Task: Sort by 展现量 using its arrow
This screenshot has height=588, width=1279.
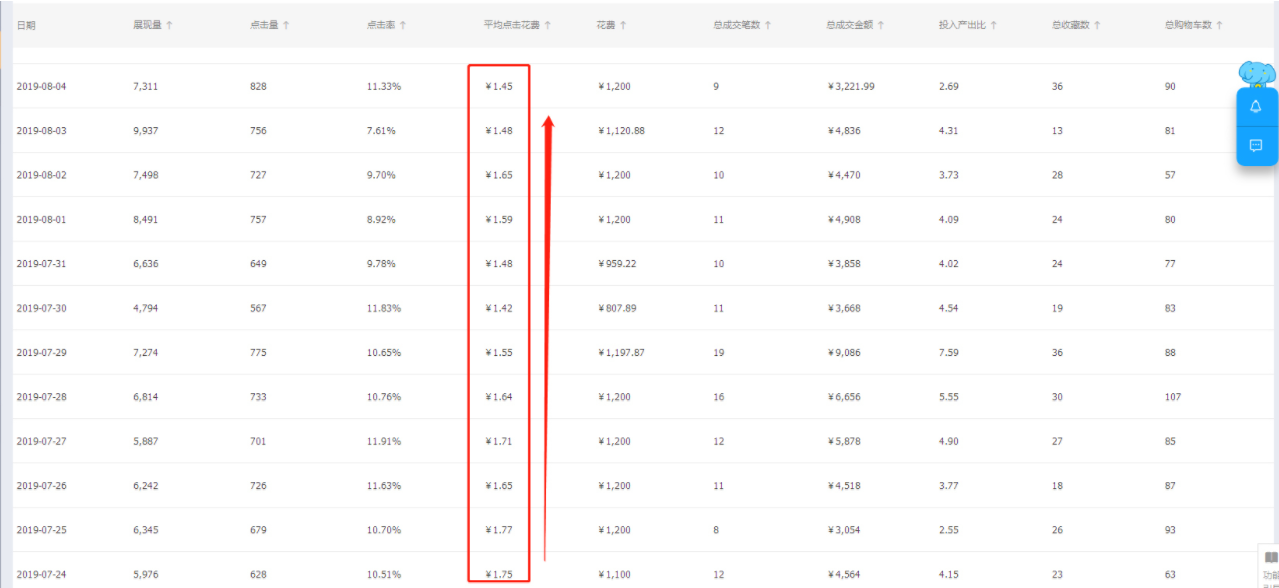Action: click(170, 25)
